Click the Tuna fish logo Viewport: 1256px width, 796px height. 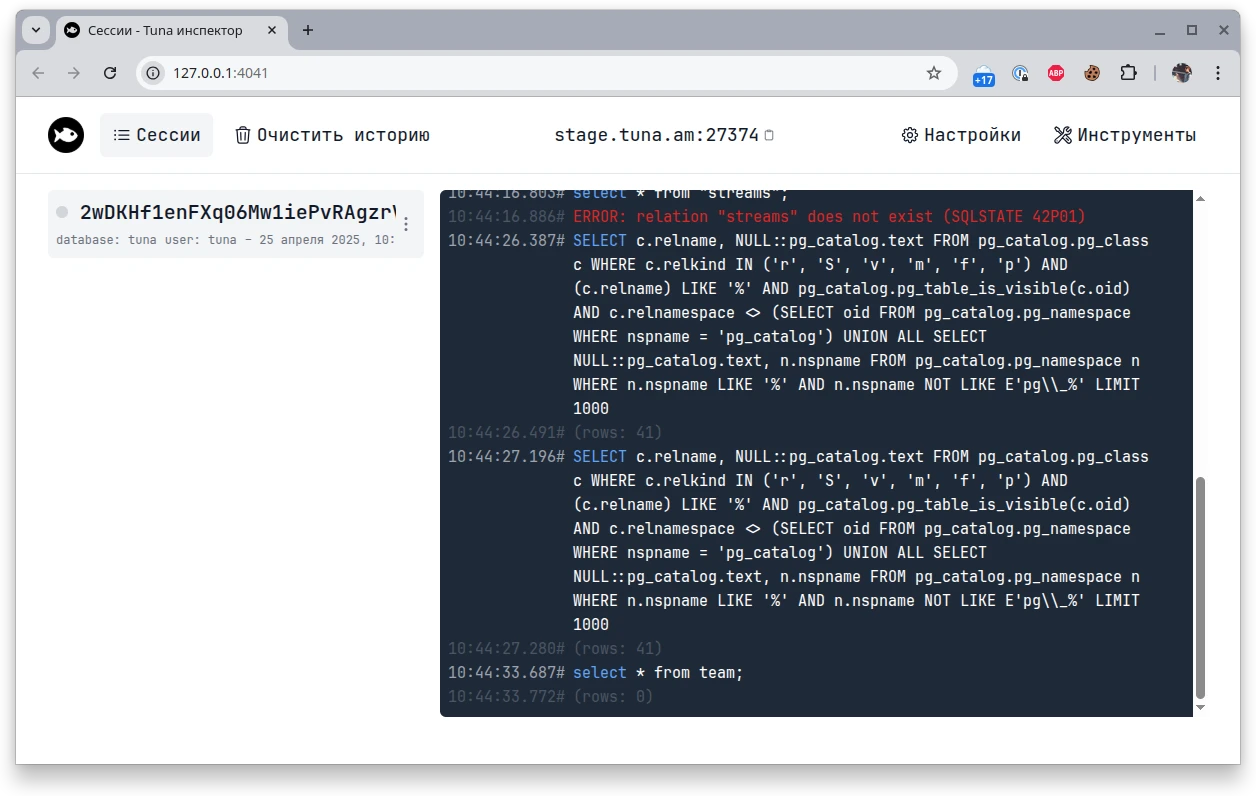point(66,135)
